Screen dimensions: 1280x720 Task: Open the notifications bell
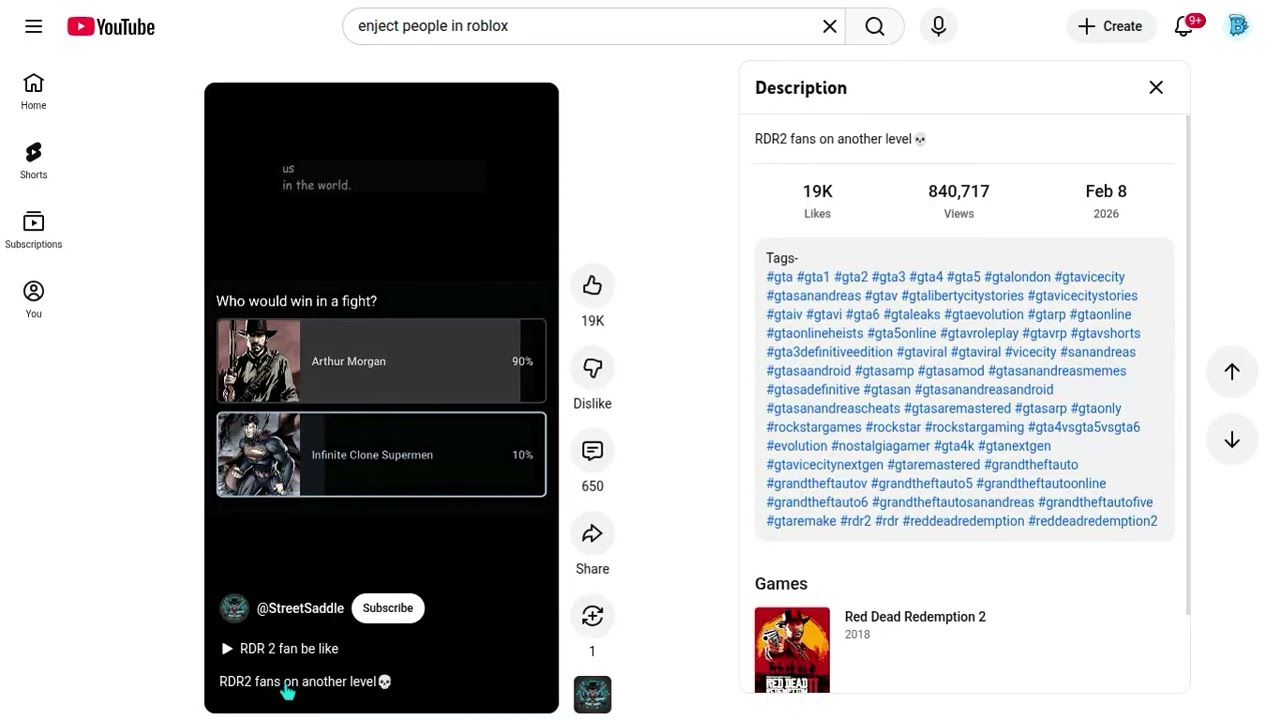coord(1184,27)
